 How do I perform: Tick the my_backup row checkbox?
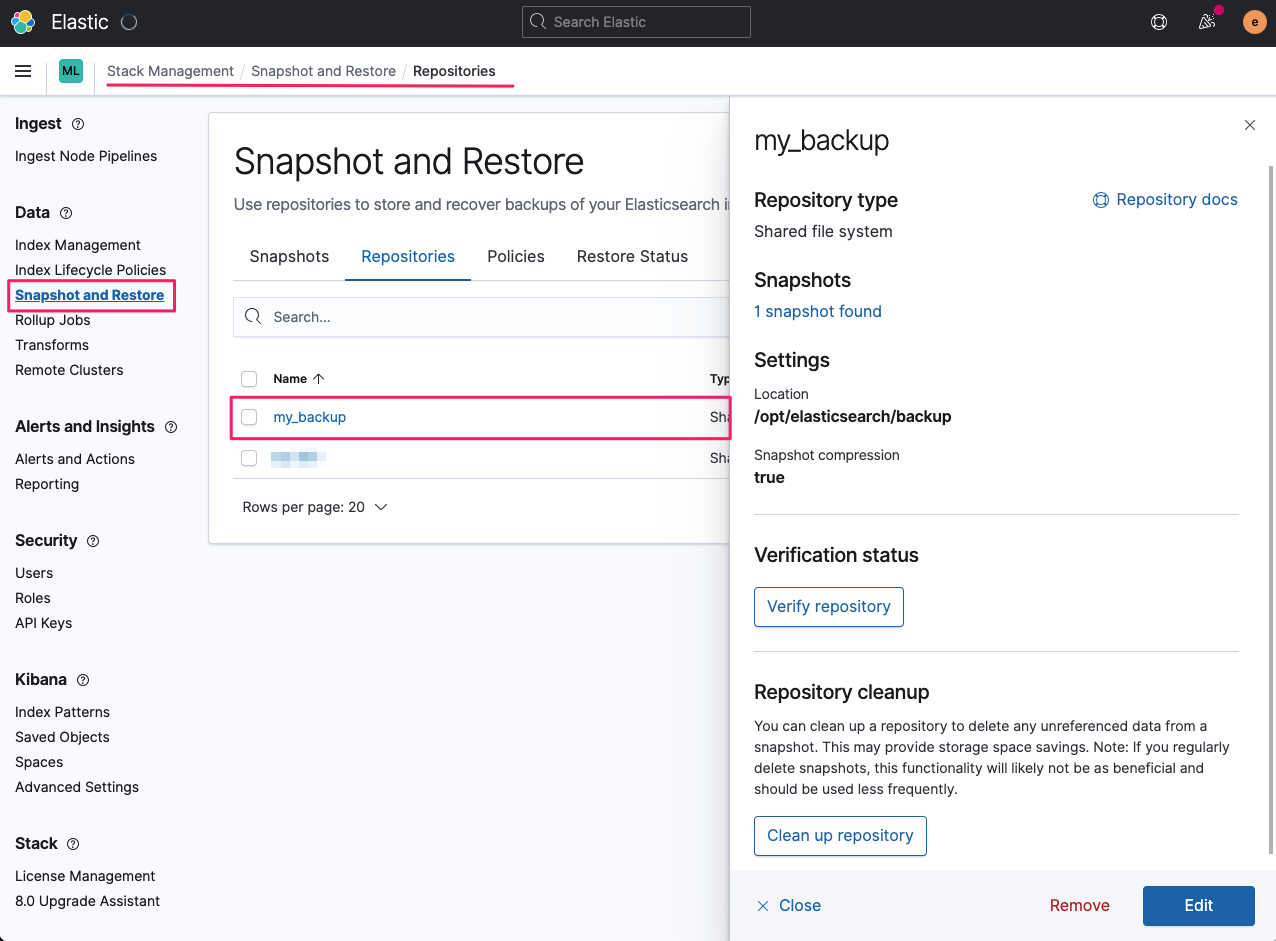coord(249,417)
